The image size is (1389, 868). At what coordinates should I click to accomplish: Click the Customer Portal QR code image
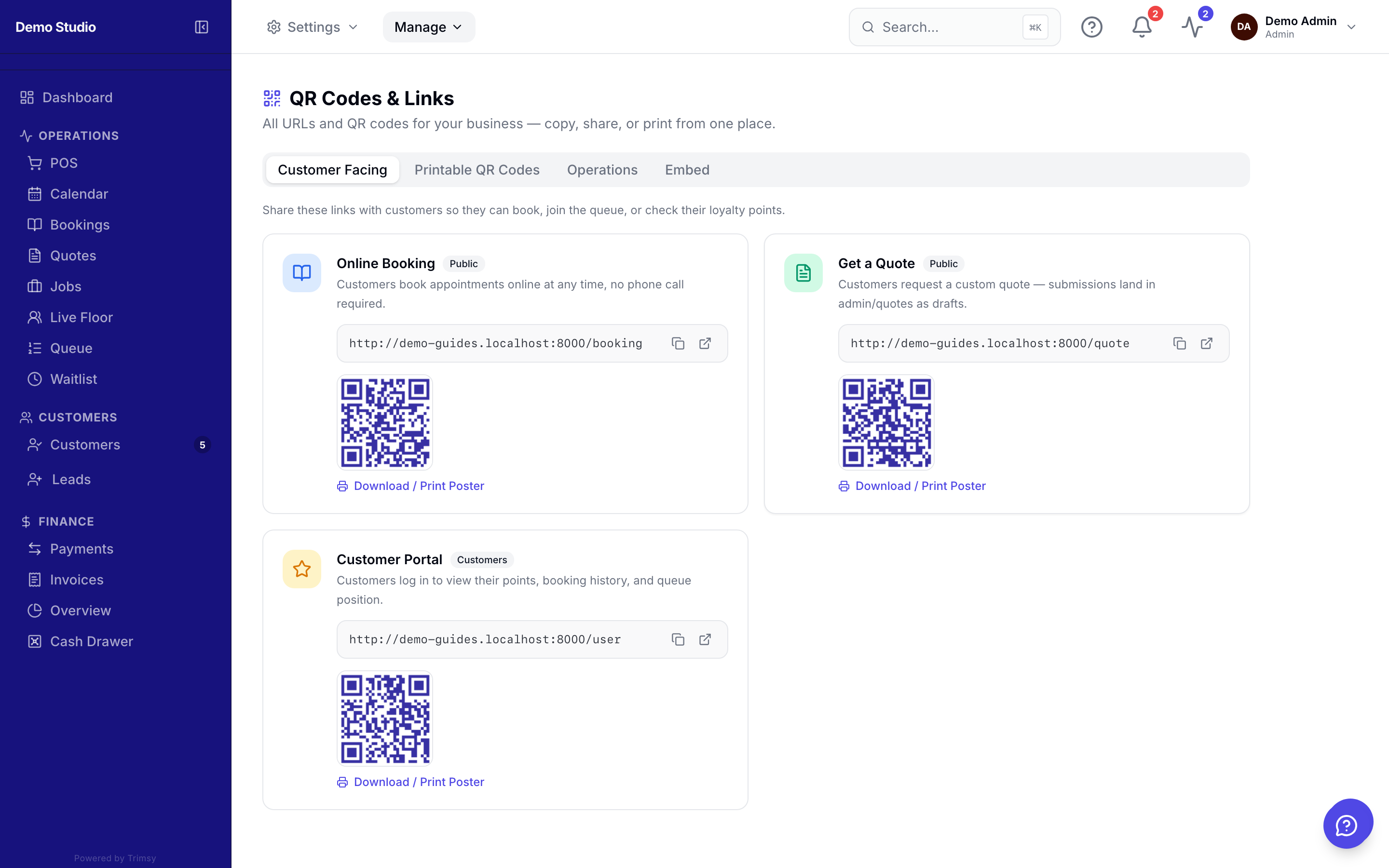385,719
